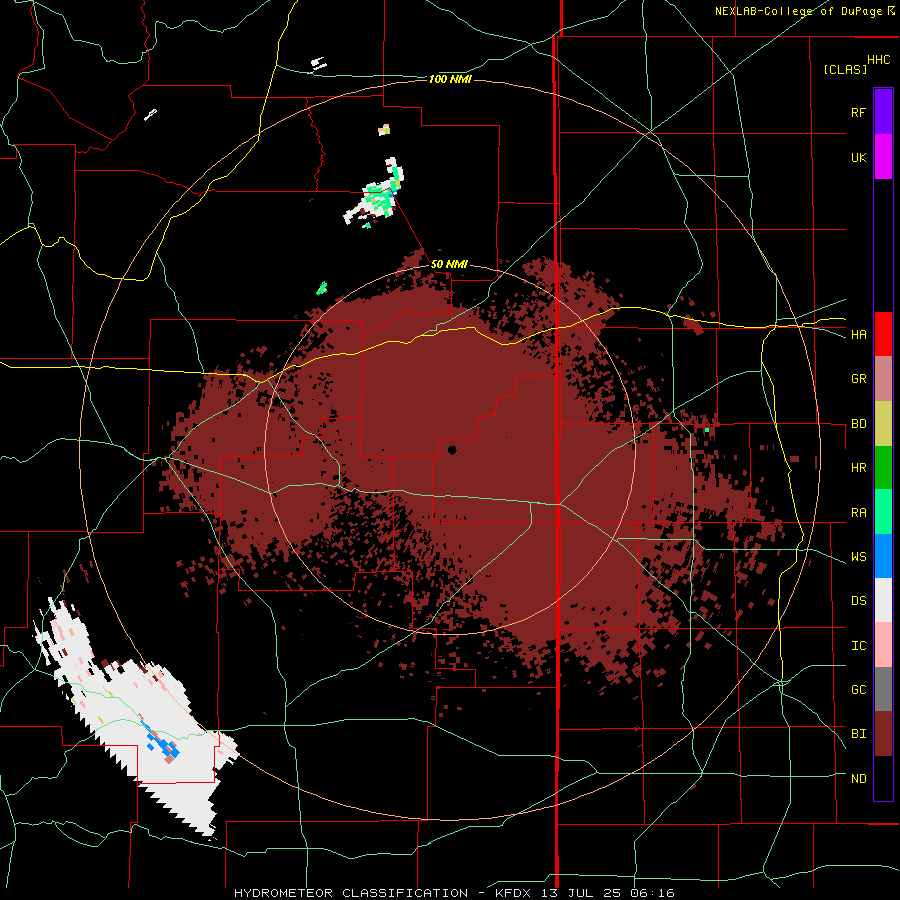Click the UK legend label
This screenshot has width=900, height=900.
858,157
